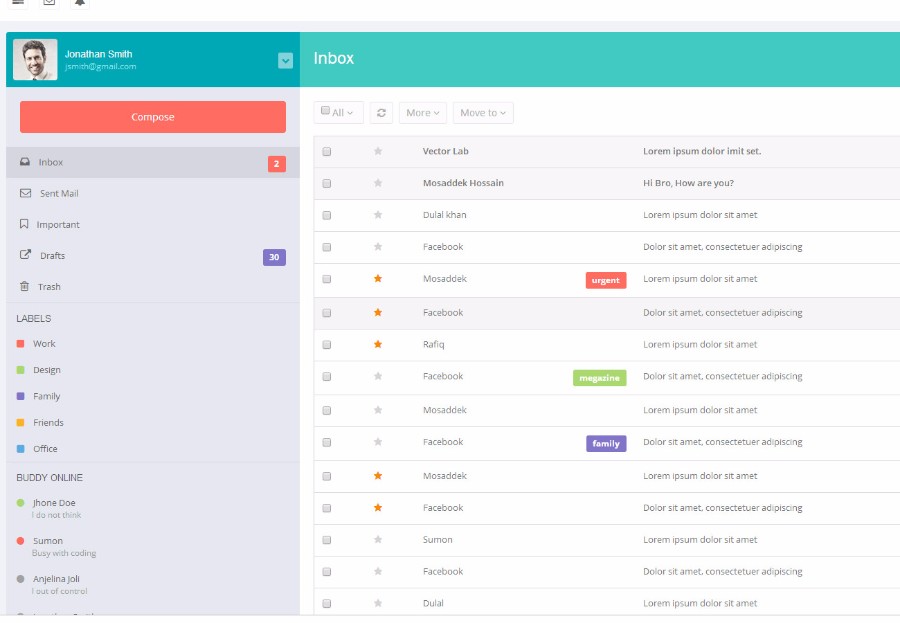Viewport: 900px width, 623px height.
Task: Open the Move to dropdown
Action: tap(483, 113)
